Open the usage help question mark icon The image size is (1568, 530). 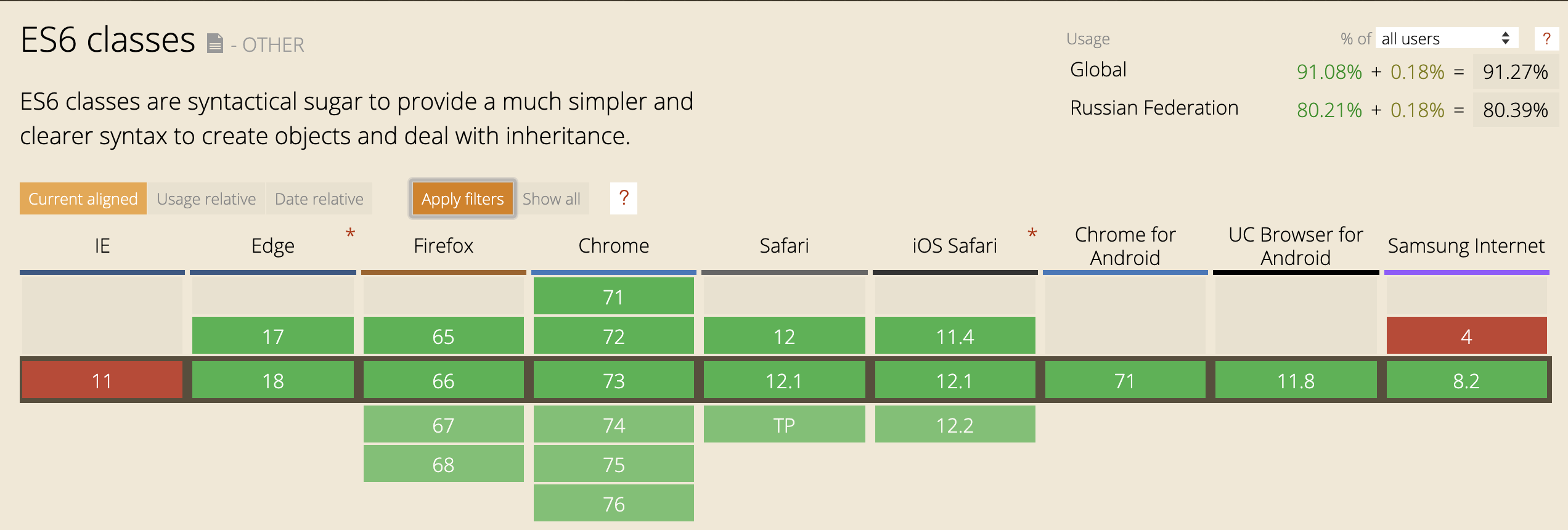[1546, 39]
